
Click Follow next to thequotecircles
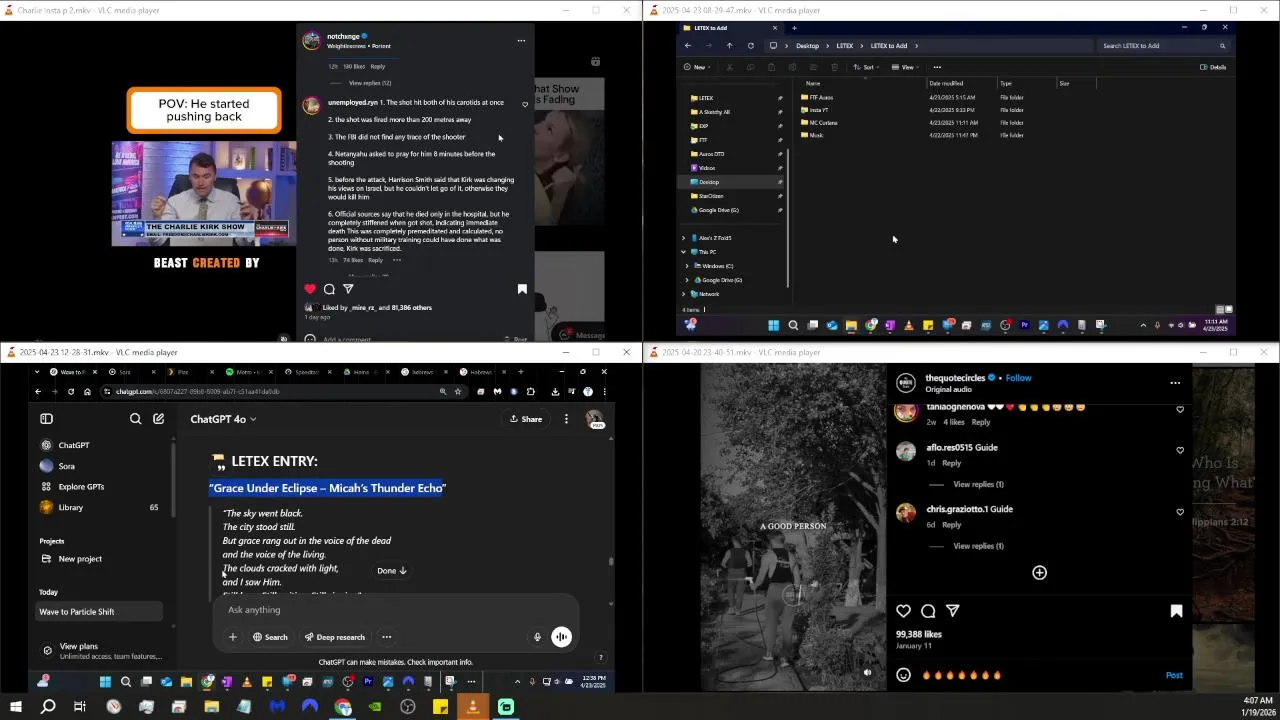(x=1018, y=378)
